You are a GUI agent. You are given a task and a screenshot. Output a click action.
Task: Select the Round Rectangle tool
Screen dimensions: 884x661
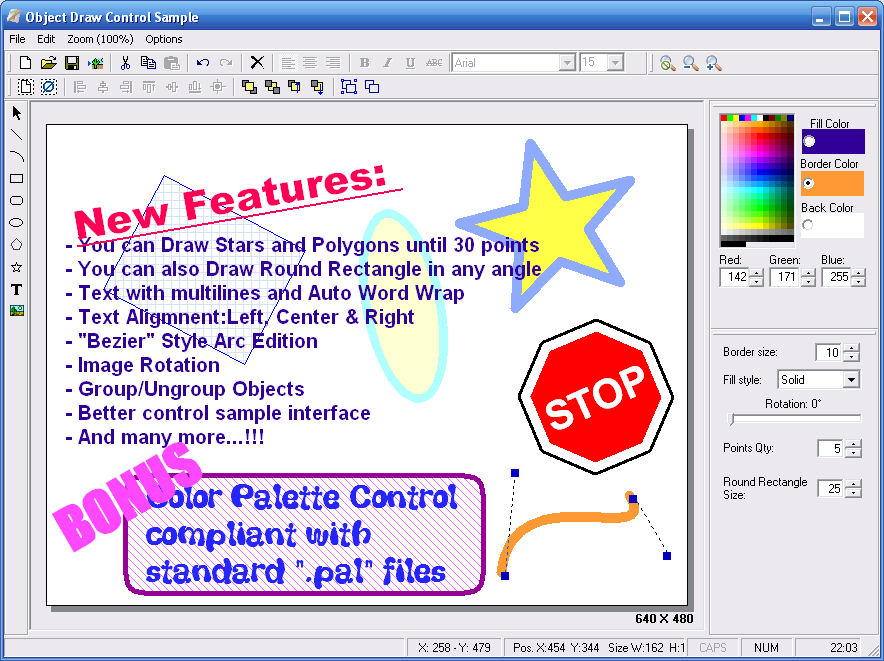[16, 201]
